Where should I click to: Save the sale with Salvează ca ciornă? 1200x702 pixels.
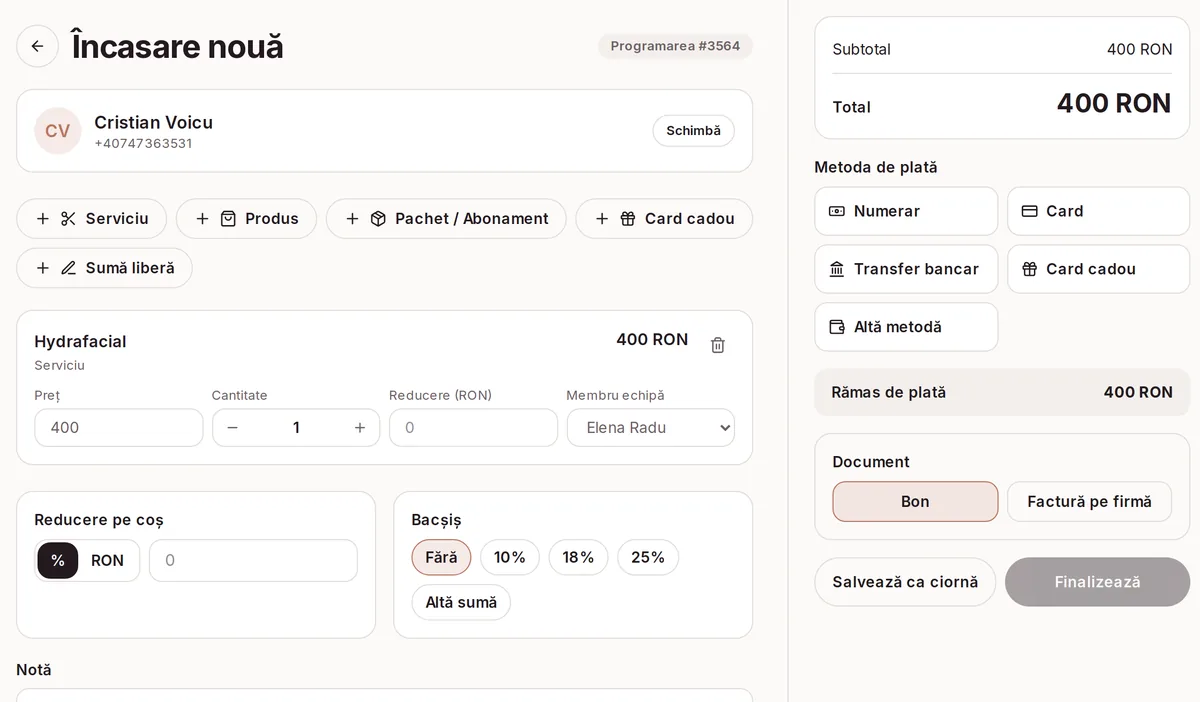tap(905, 582)
